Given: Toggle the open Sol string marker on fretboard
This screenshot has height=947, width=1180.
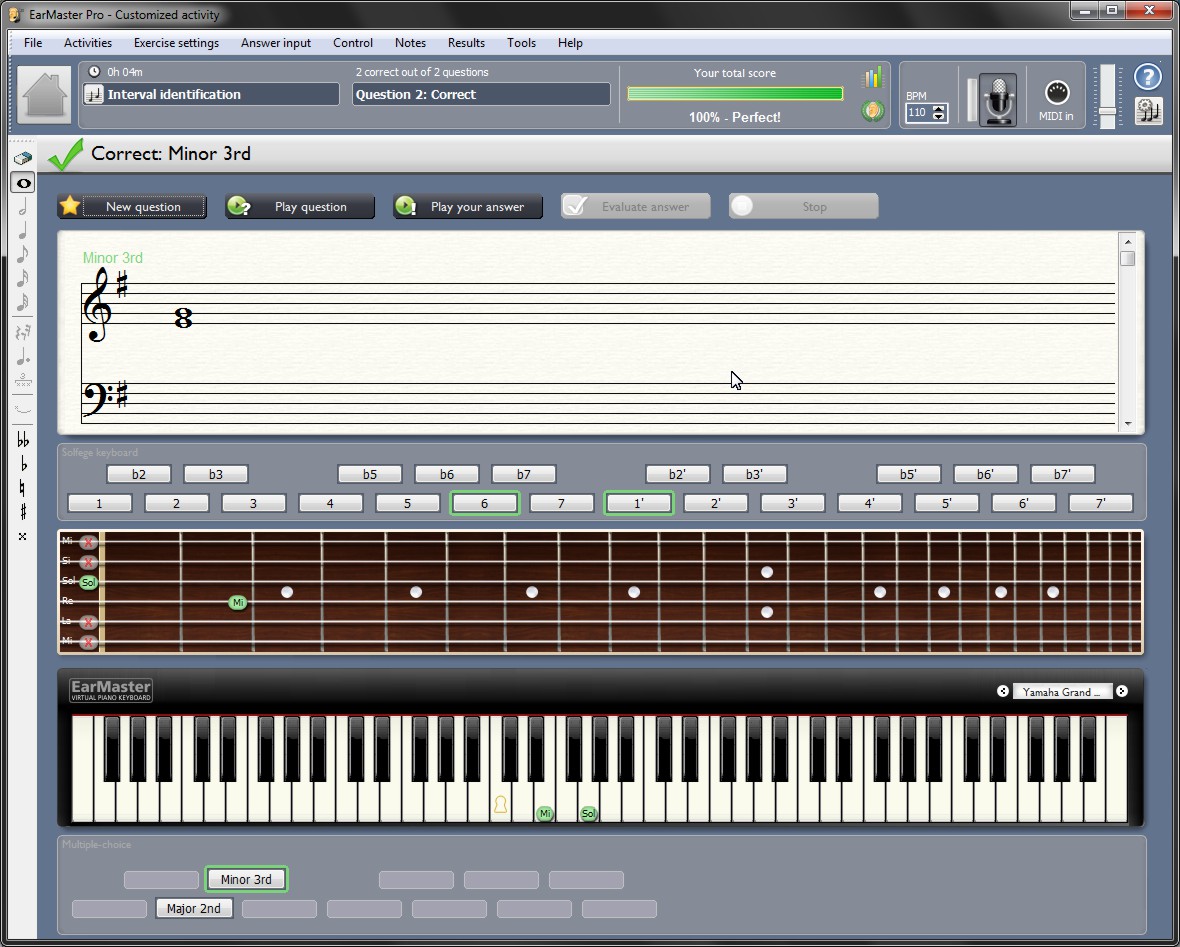Looking at the screenshot, I should click(89, 582).
